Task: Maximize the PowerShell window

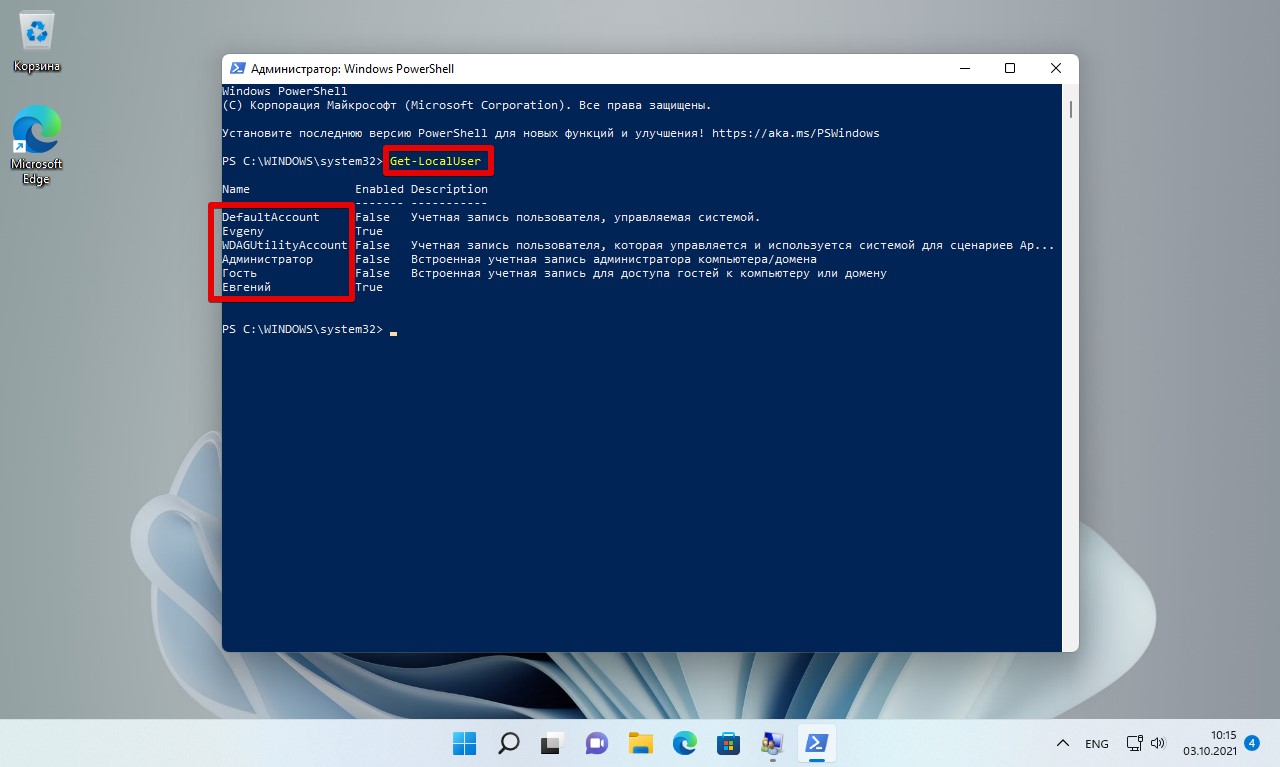Action: 1010,69
